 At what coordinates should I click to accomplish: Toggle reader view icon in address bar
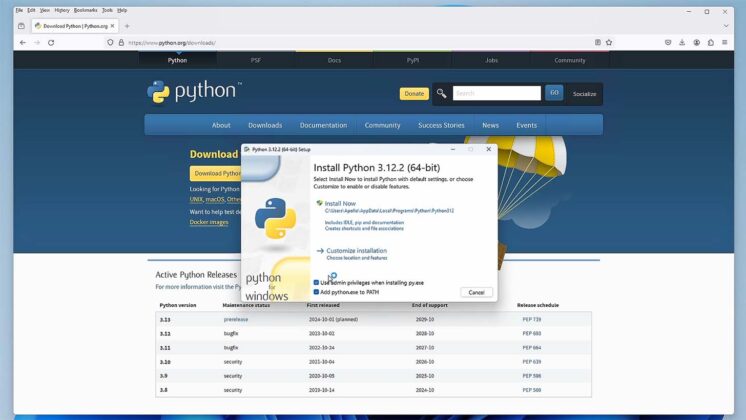coord(598,42)
